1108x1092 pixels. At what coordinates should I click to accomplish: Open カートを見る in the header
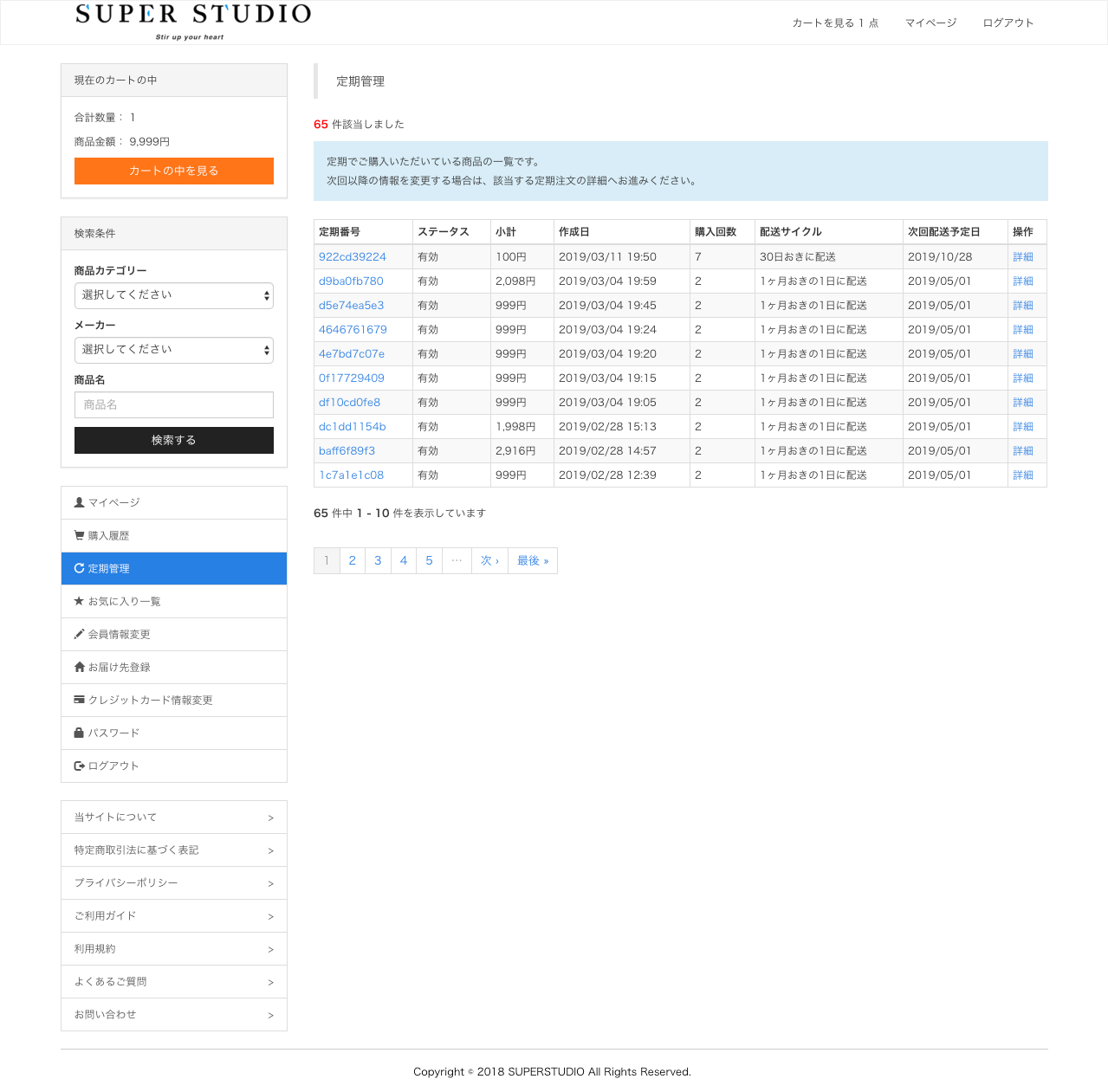(835, 23)
